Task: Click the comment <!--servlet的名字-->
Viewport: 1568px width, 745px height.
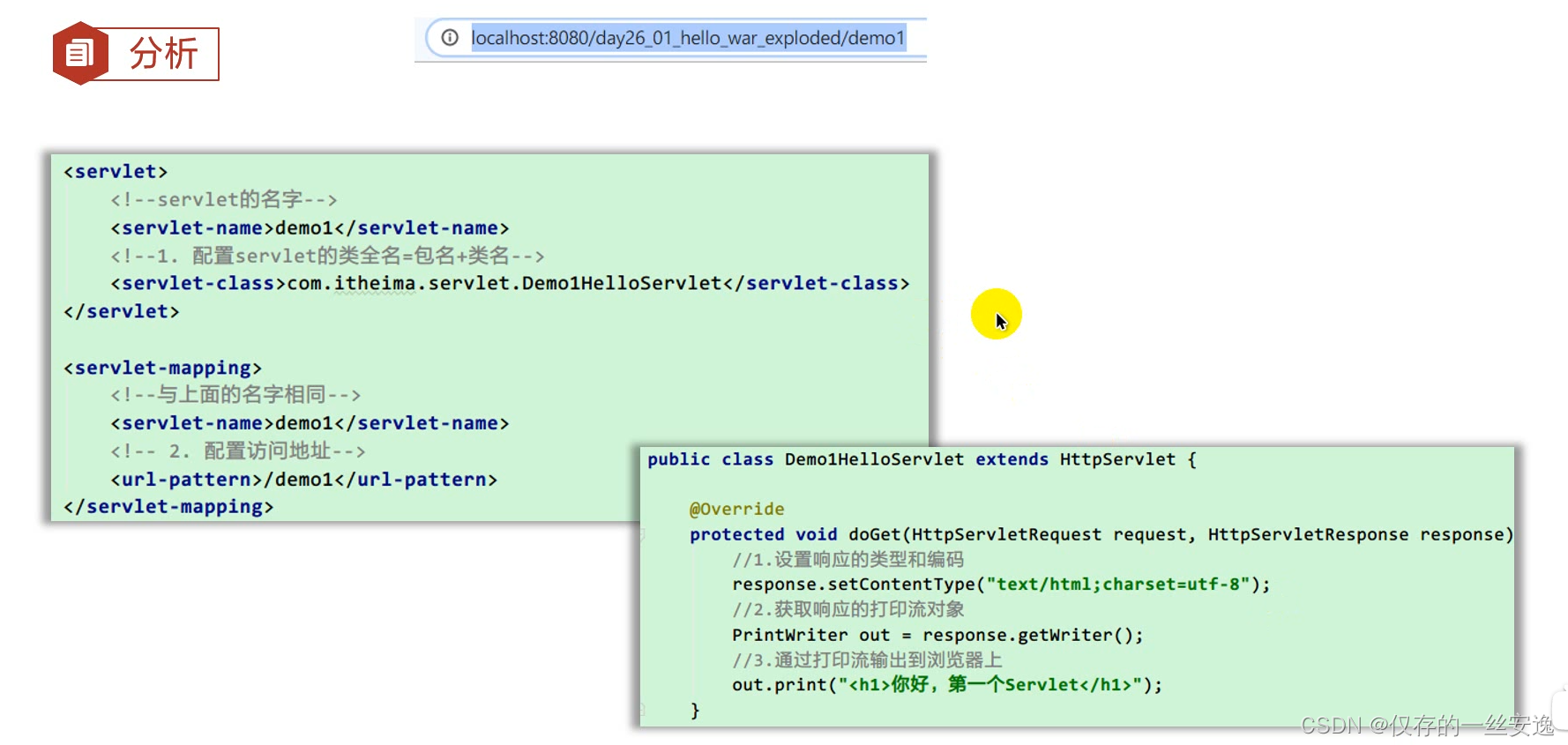Action: [x=224, y=200]
